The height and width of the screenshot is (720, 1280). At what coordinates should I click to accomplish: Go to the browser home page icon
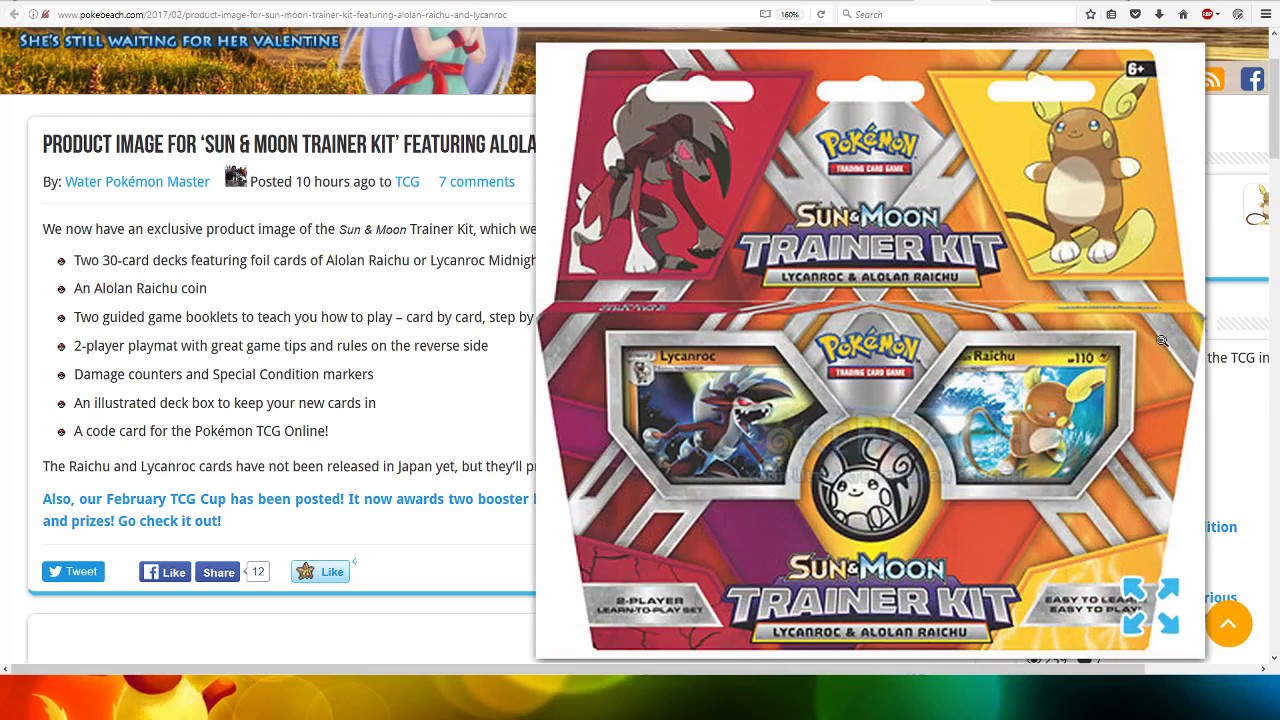pyautogui.click(x=1183, y=14)
